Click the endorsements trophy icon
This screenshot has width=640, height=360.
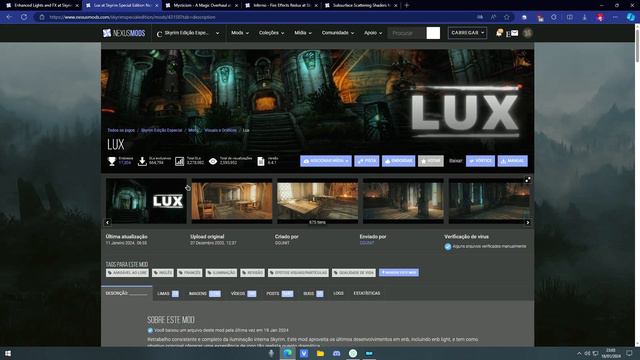(x=111, y=161)
